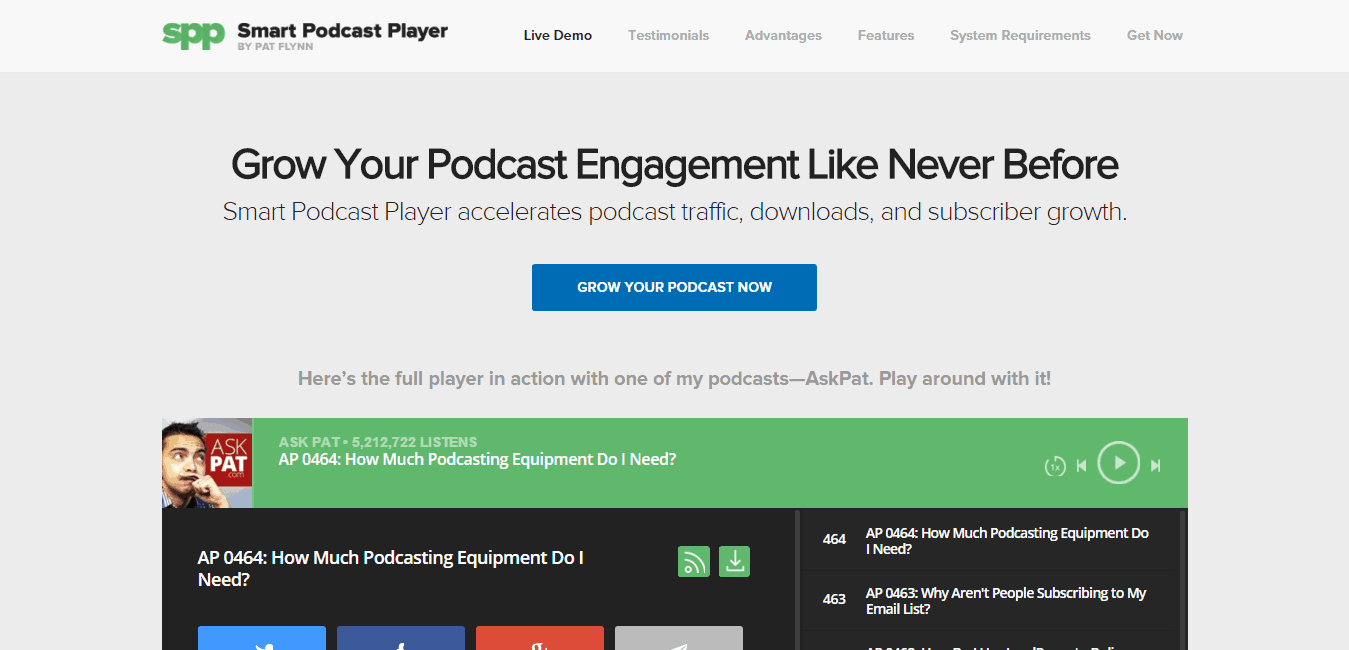Open the Advantages nav link
Viewport: 1349px width, 650px height.
point(783,35)
